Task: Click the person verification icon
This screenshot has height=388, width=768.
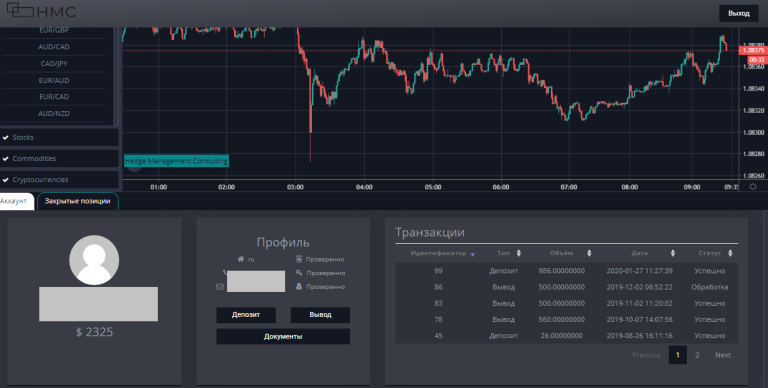Action: click(x=299, y=286)
